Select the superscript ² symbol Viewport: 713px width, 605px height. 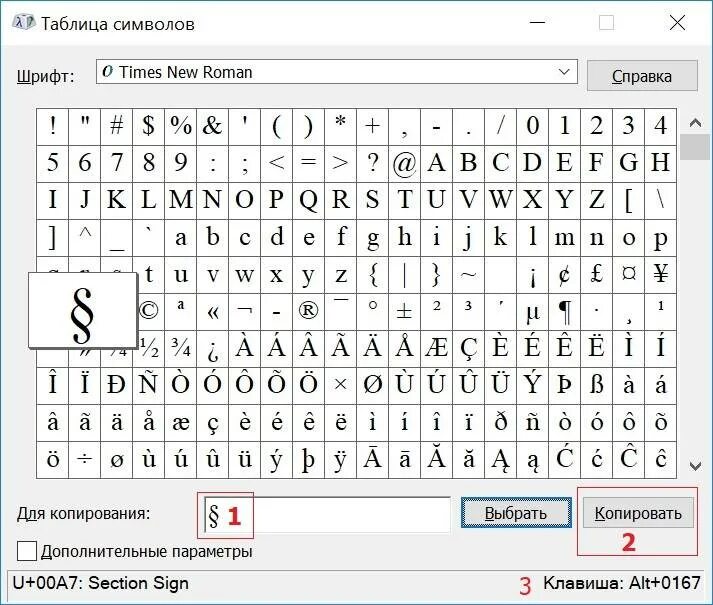pos(437,312)
